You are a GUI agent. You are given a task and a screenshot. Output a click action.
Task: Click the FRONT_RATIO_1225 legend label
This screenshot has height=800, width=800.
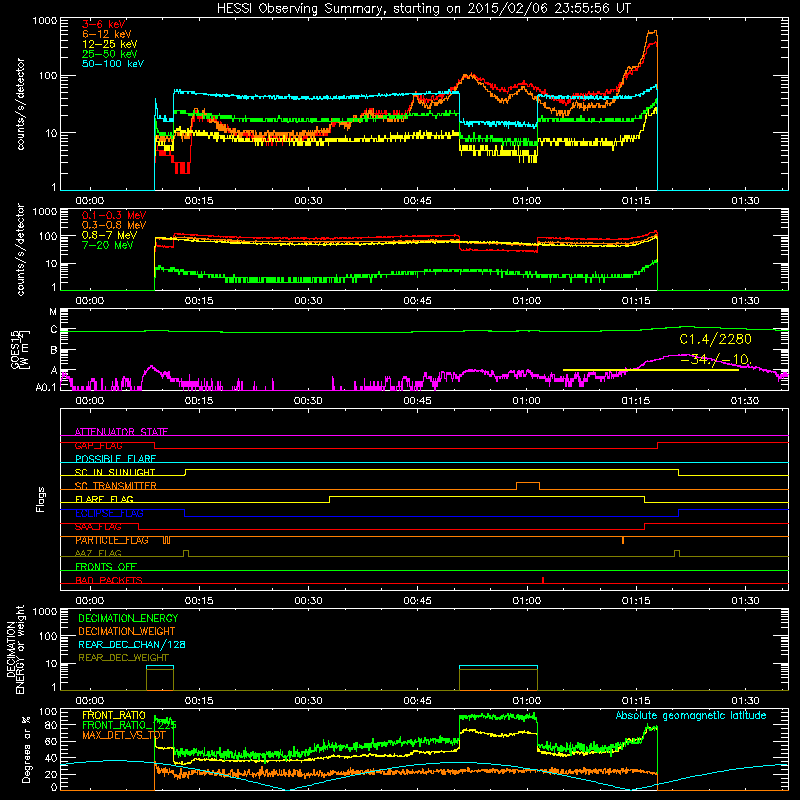tap(130, 726)
